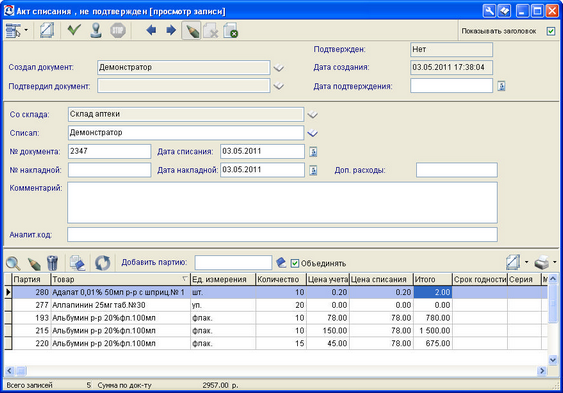Go to previous record with left arrow
Image resolution: width=563 pixels, height=393 pixels.
tap(151, 30)
